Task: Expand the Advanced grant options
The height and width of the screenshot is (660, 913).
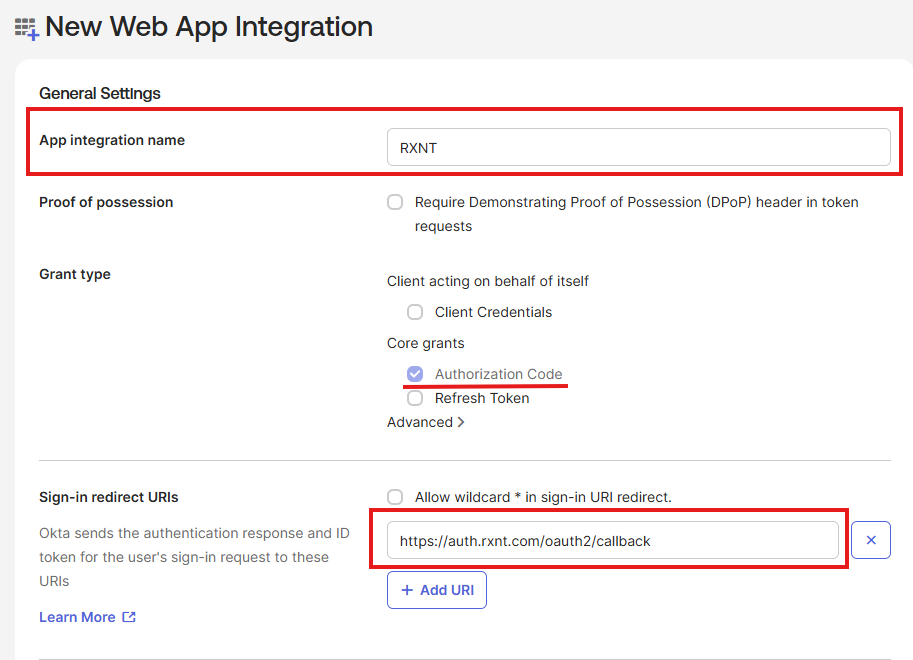Action: [426, 422]
